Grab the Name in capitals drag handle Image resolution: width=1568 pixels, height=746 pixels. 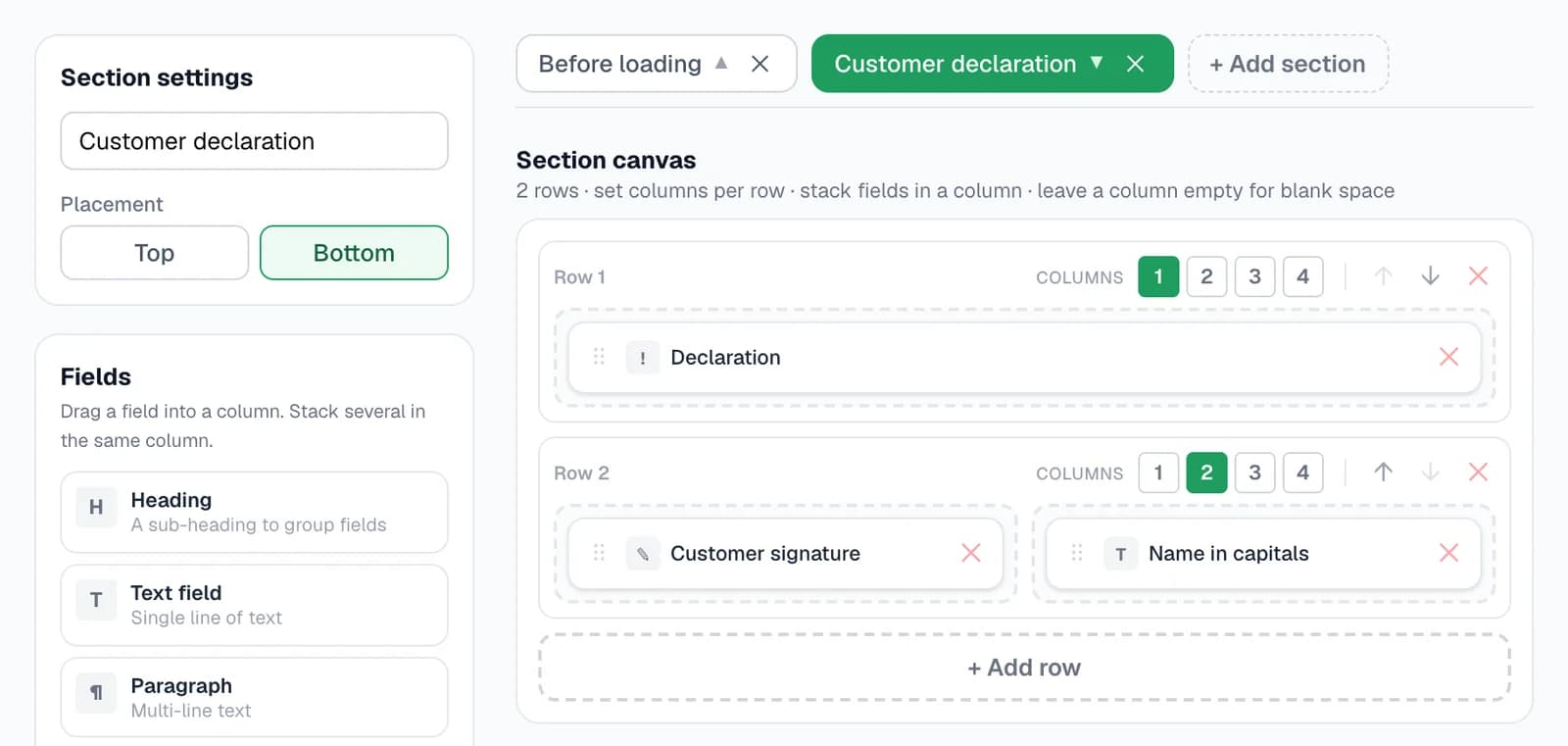click(1077, 553)
